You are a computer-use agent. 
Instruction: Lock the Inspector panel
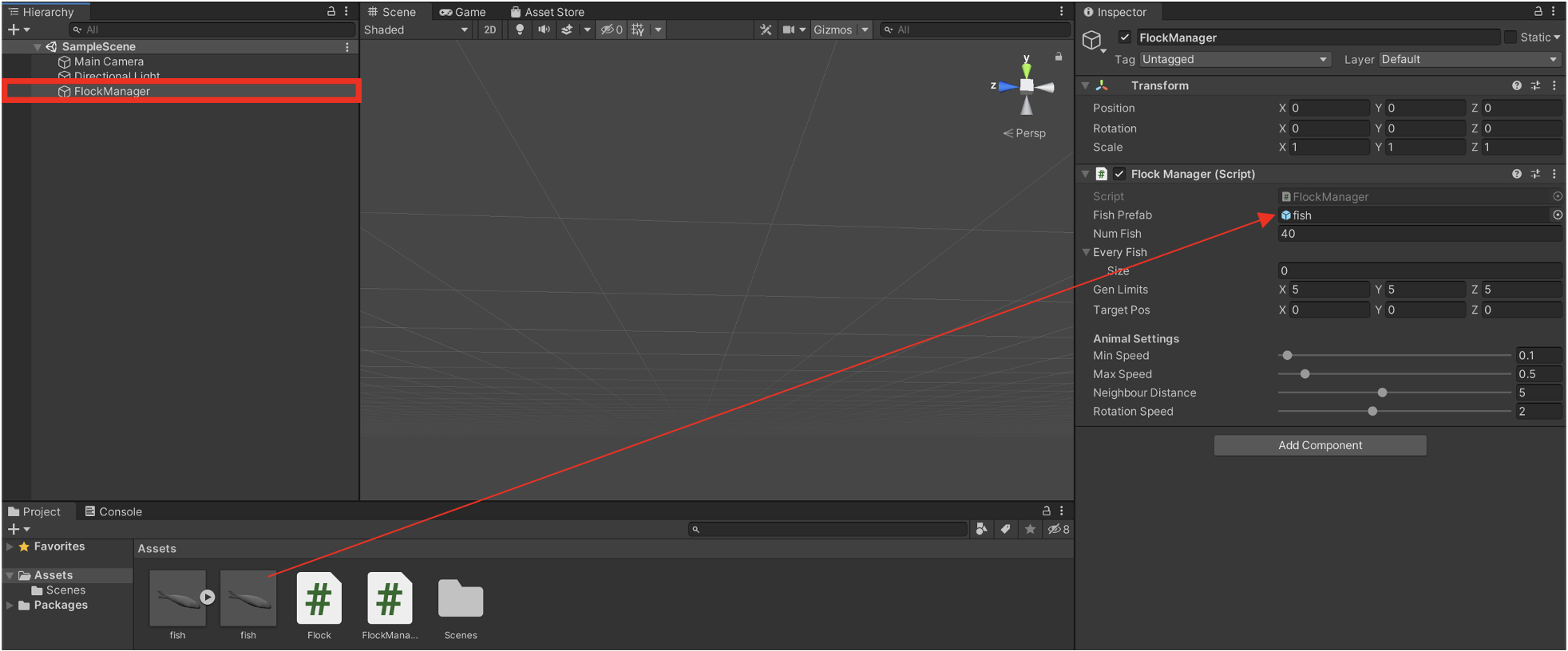click(1538, 11)
